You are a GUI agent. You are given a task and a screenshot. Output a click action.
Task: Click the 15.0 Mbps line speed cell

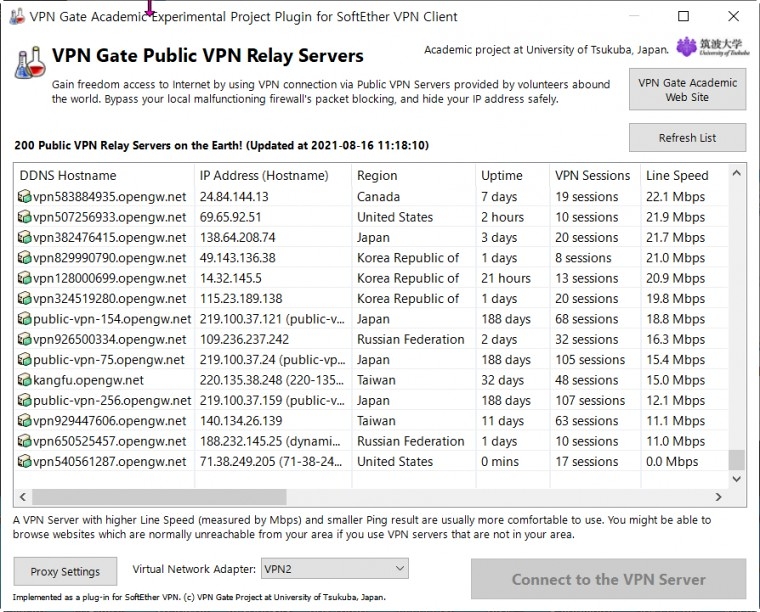pyautogui.click(x=675, y=380)
